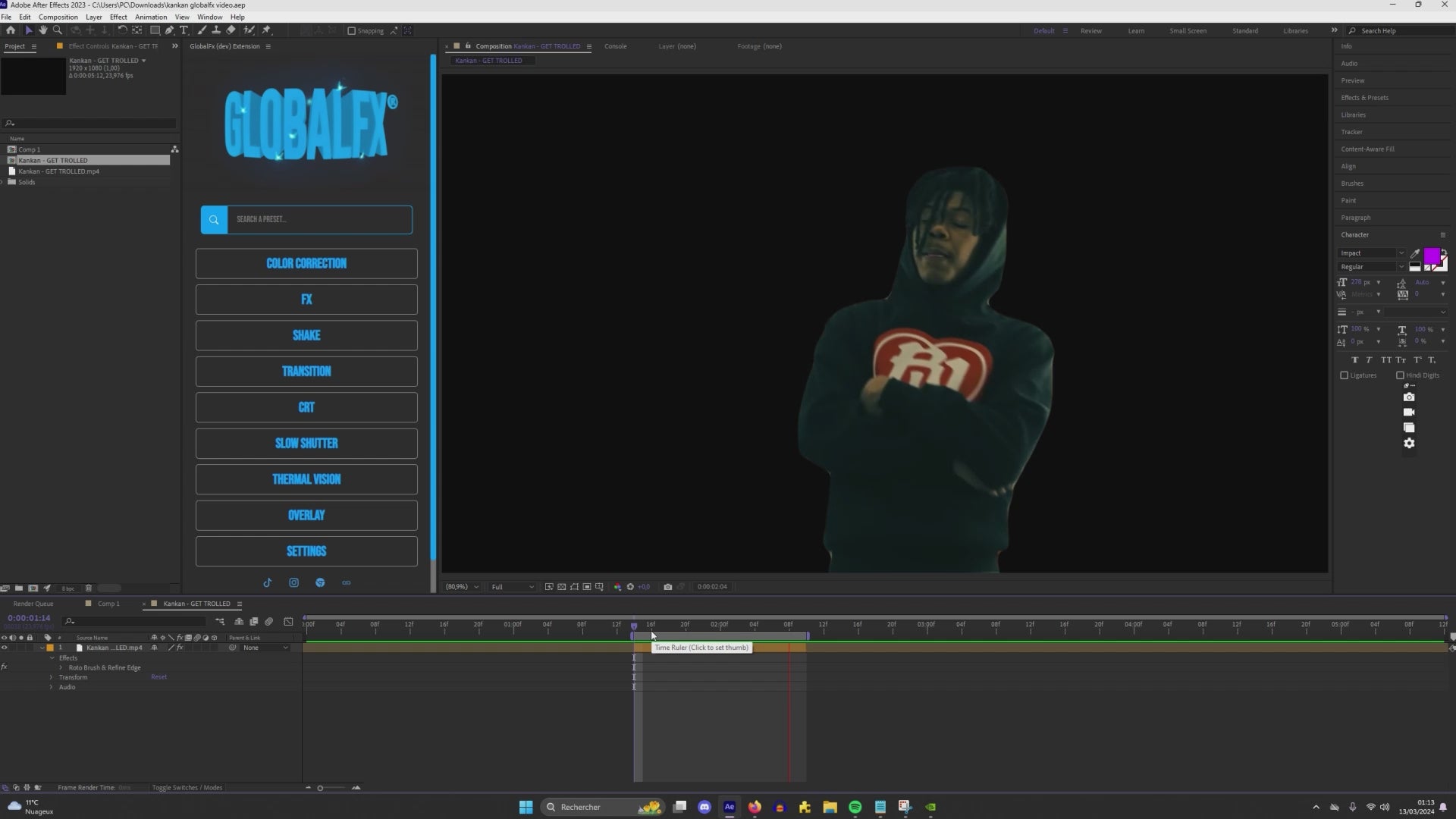Open GlobalFX Instagram link icon
1456x819 pixels.
click(x=293, y=582)
